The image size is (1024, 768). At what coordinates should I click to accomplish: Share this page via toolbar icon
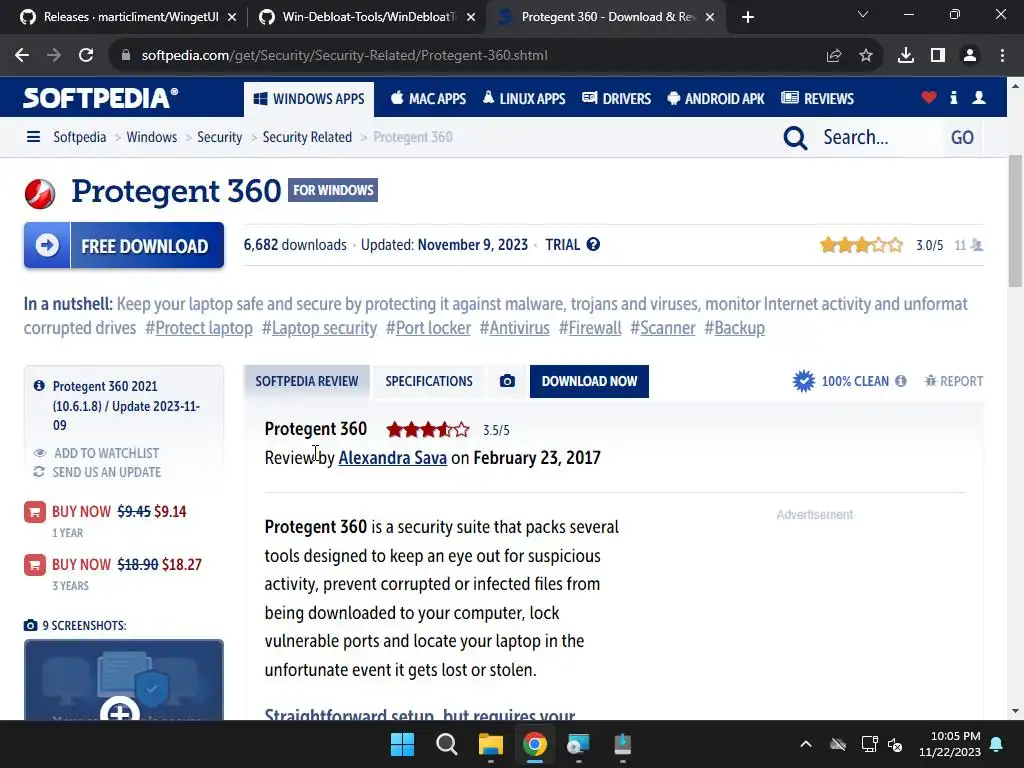(x=834, y=56)
